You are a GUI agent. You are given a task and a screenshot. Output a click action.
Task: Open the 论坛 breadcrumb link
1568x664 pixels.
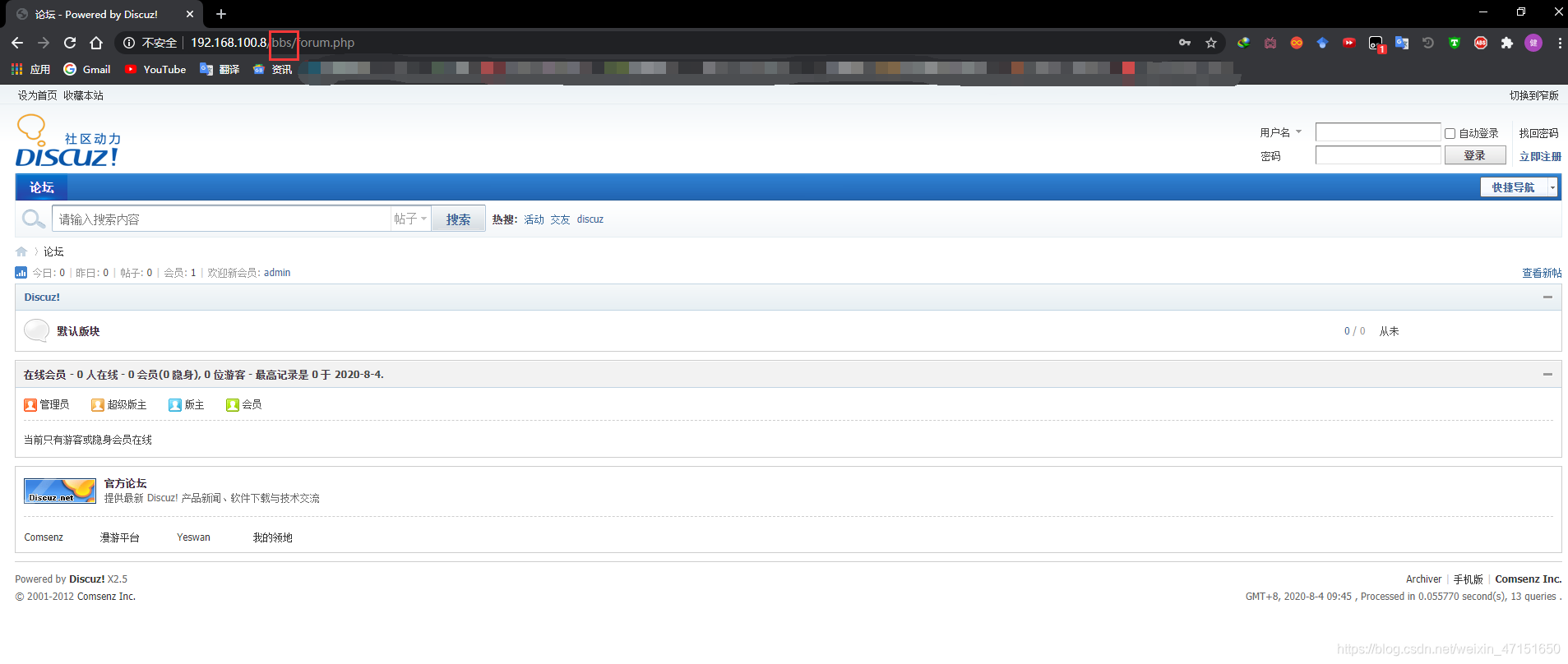tap(53, 251)
